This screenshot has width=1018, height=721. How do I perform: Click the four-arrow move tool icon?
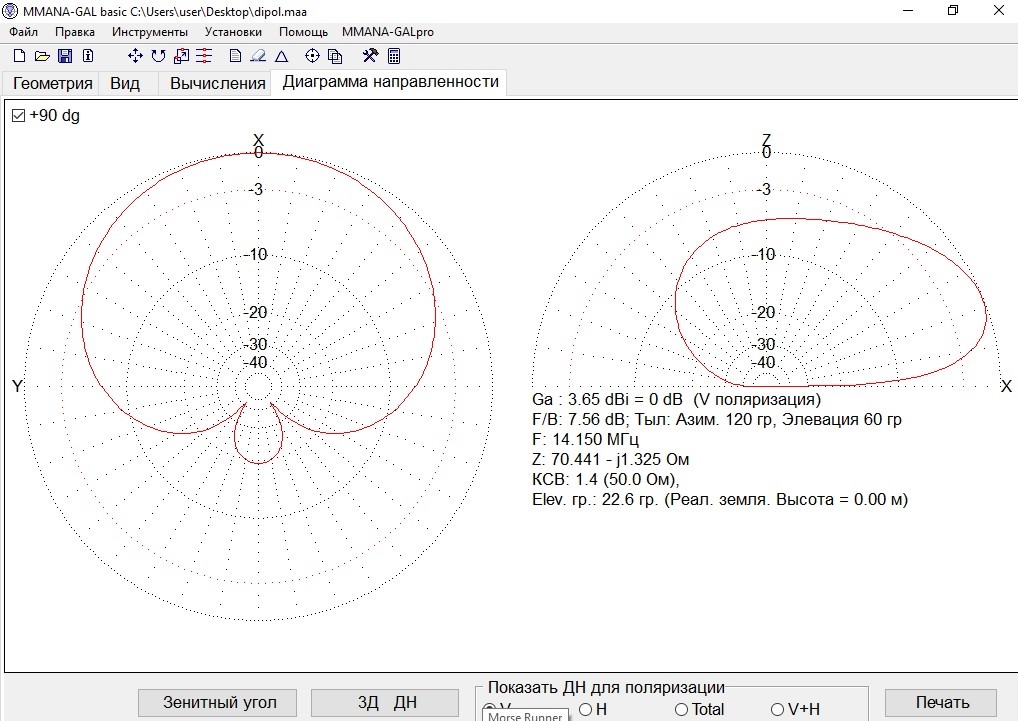coord(136,56)
